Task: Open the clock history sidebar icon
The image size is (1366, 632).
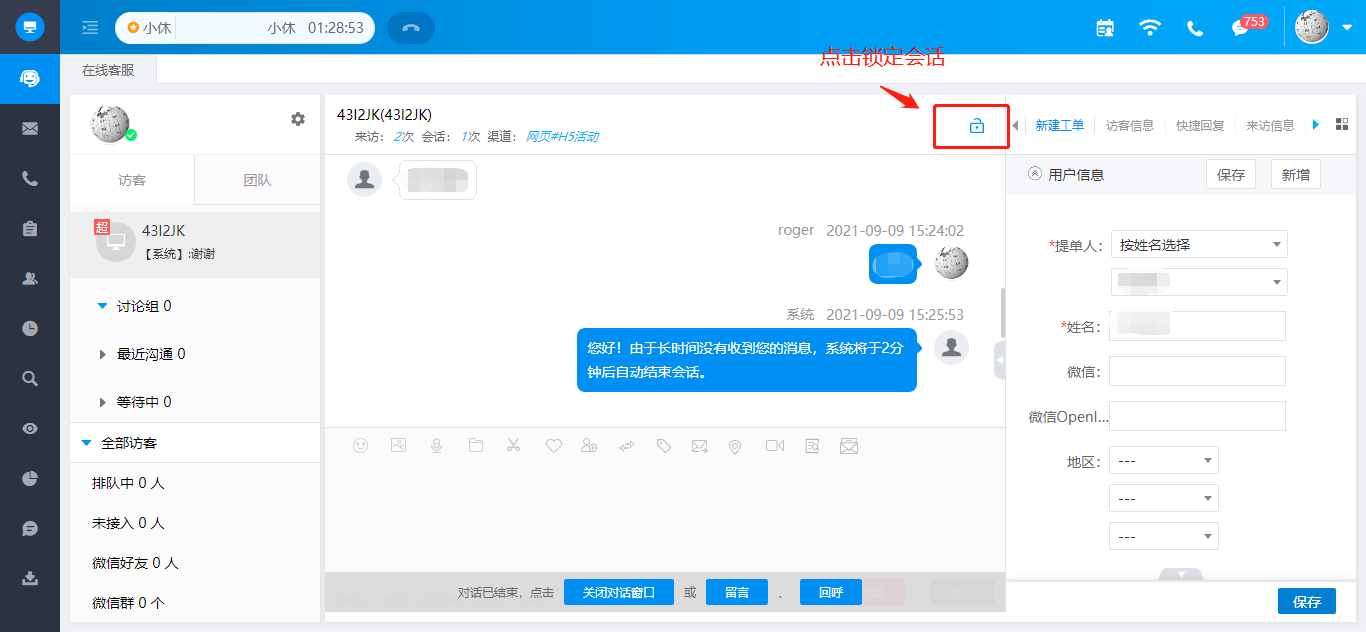Action: click(30, 328)
